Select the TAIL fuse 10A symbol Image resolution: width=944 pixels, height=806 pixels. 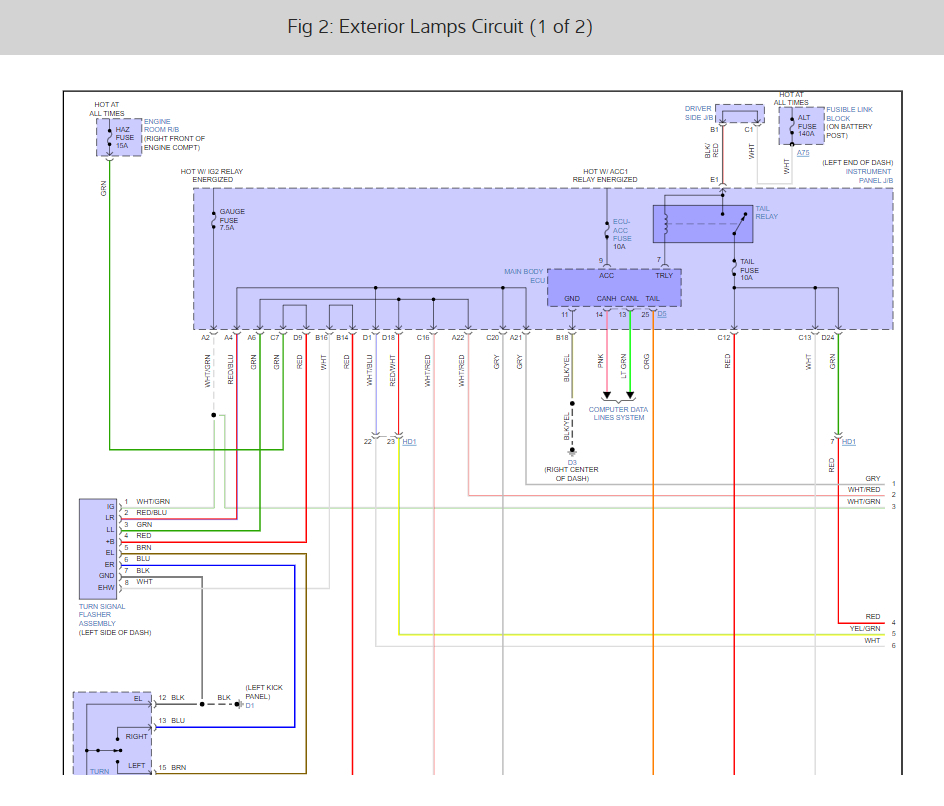pos(733,269)
